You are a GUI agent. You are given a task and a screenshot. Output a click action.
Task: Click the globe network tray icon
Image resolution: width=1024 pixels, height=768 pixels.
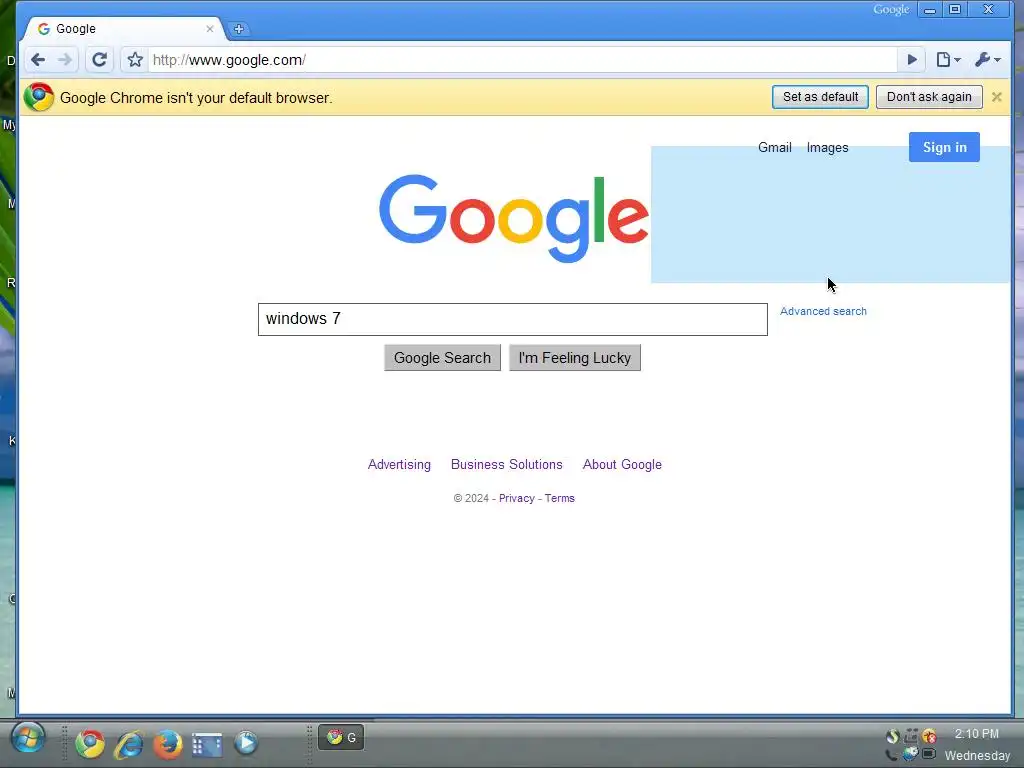coord(910,754)
